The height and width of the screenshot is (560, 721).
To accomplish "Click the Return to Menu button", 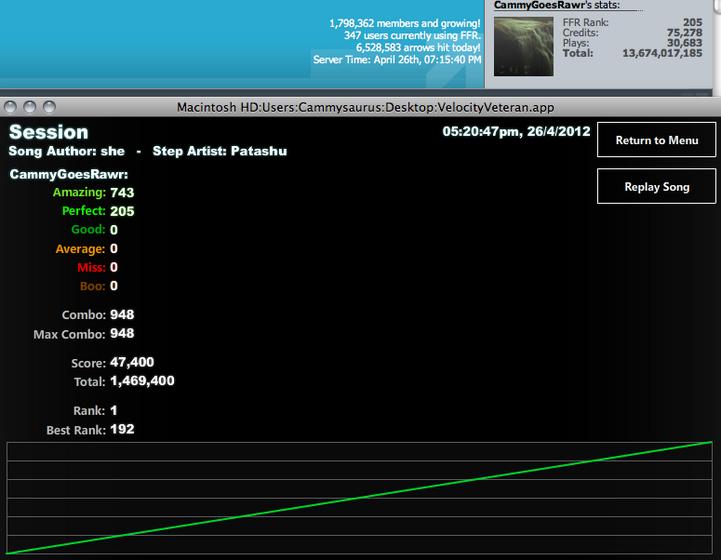I will tap(656, 140).
